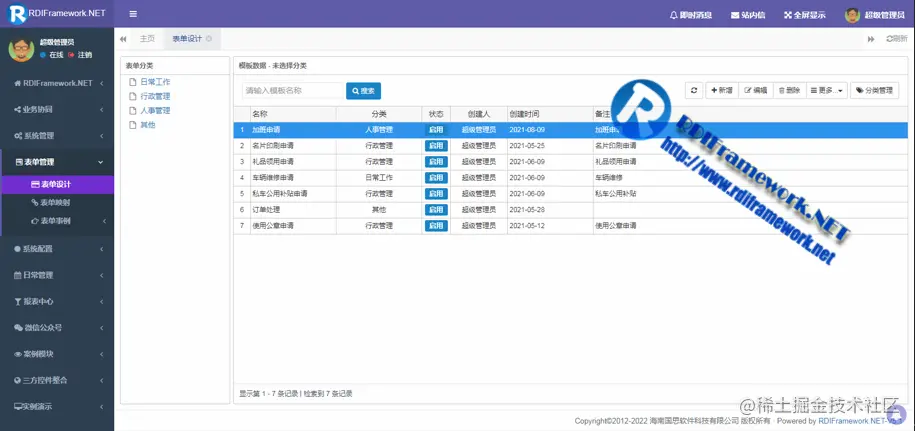Screen dimensions: 915x431
Task: Select the 人事管理 category in the tree
Action: point(155,110)
